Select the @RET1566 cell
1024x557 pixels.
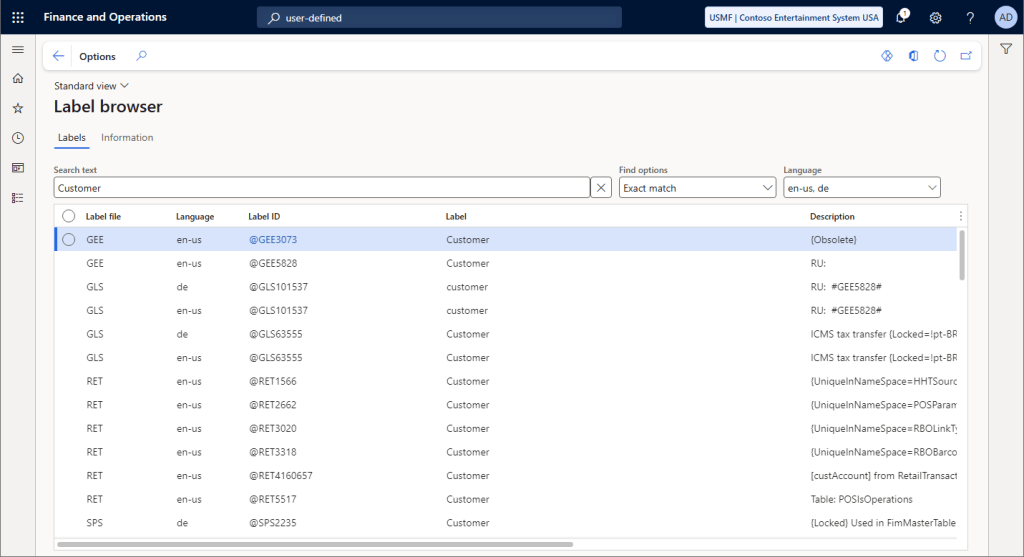272,381
